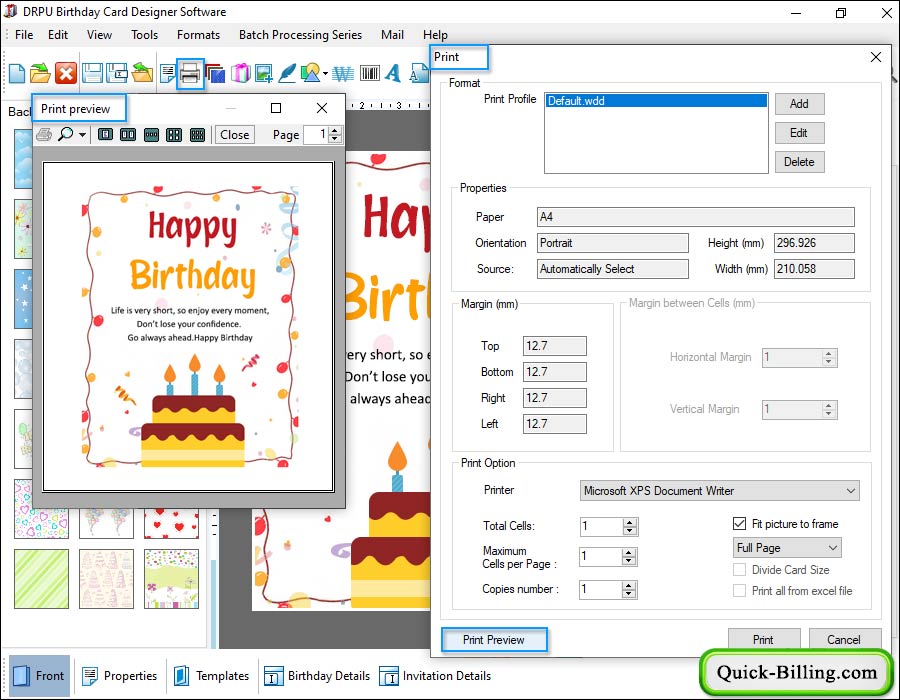
Task: Click the stacked color pages icon
Action: point(215,73)
